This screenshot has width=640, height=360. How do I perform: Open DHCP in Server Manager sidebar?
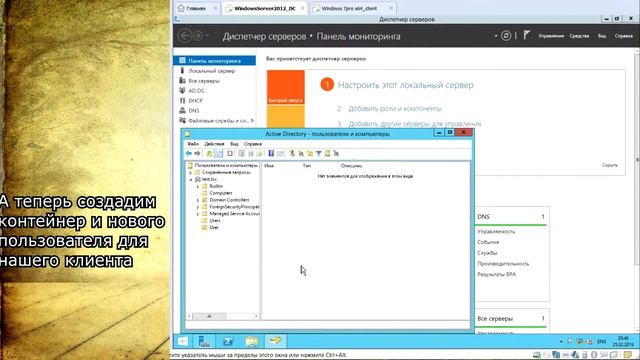click(x=196, y=101)
